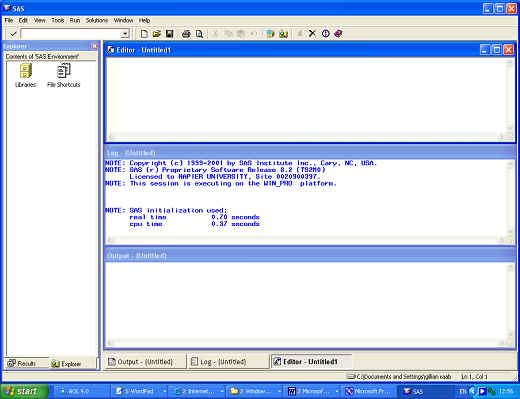Activate the Output - (Untitled) window tab

point(145,362)
